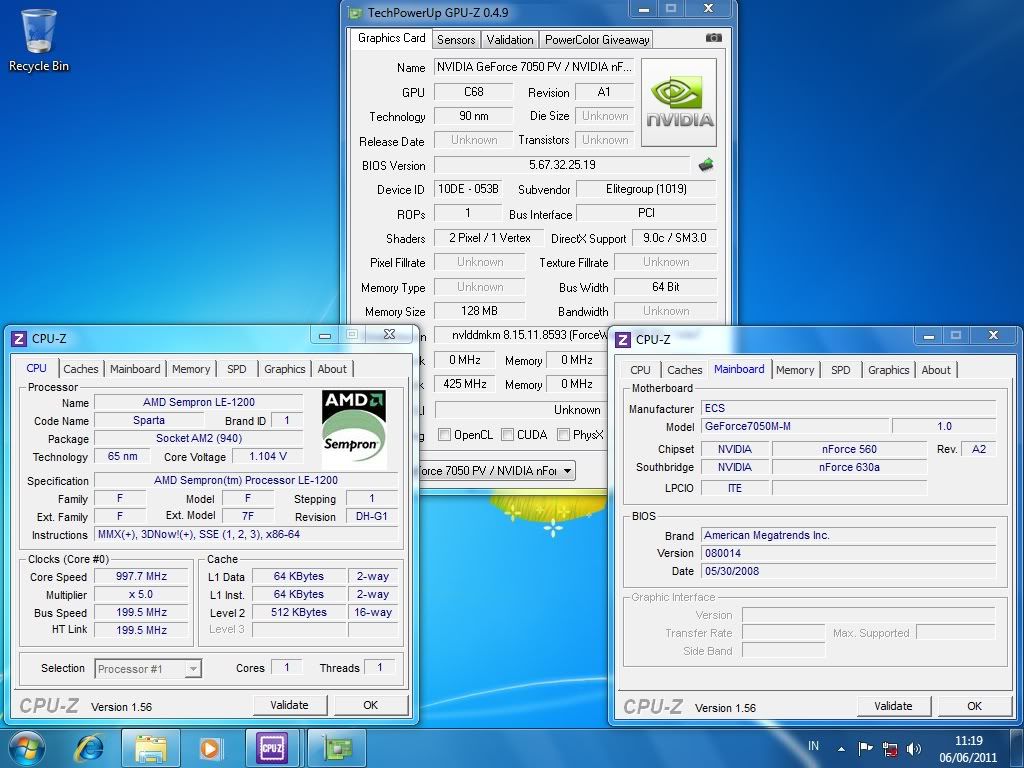Click Validate in the left CPU-Z window
Image resolution: width=1024 pixels, height=768 pixels.
click(290, 705)
